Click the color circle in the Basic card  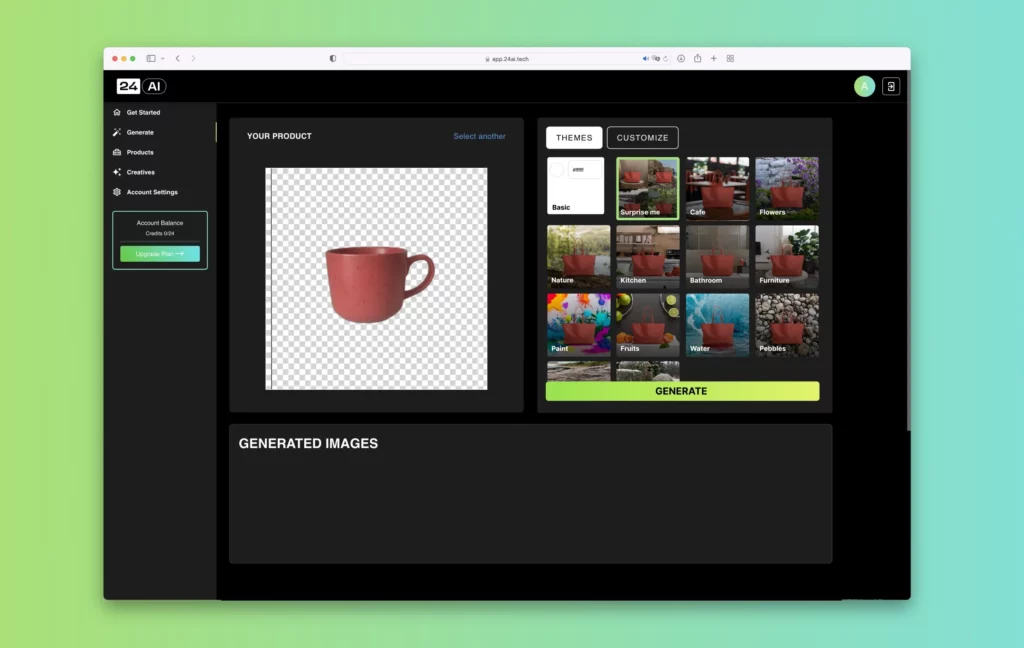556,170
